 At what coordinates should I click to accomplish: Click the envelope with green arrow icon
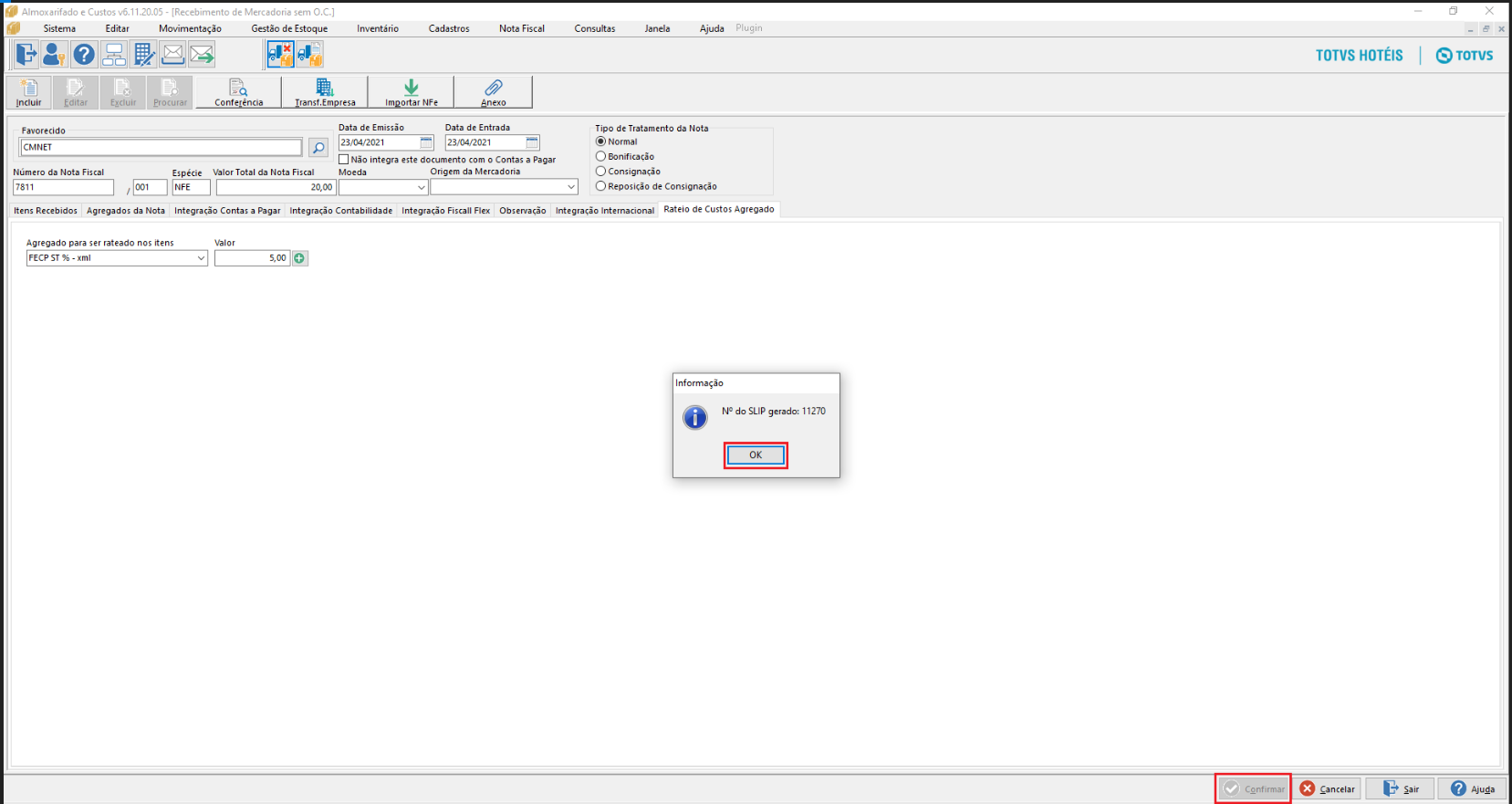(x=202, y=55)
